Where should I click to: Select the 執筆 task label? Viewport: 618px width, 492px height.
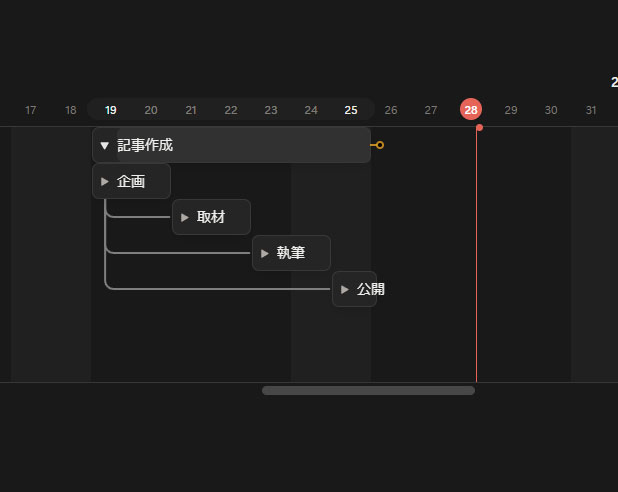point(291,254)
